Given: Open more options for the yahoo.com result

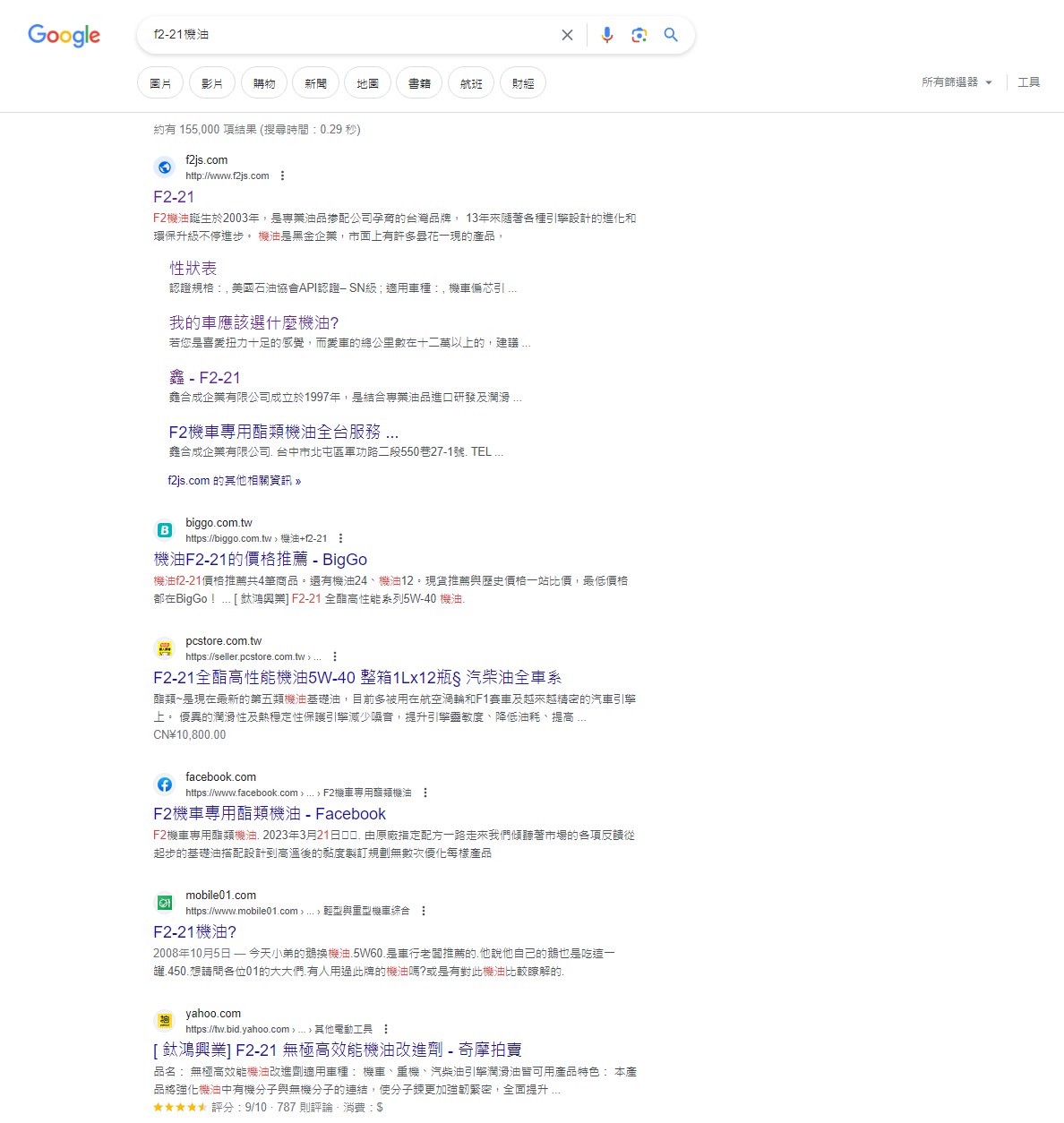Looking at the screenshot, I should (386, 1029).
